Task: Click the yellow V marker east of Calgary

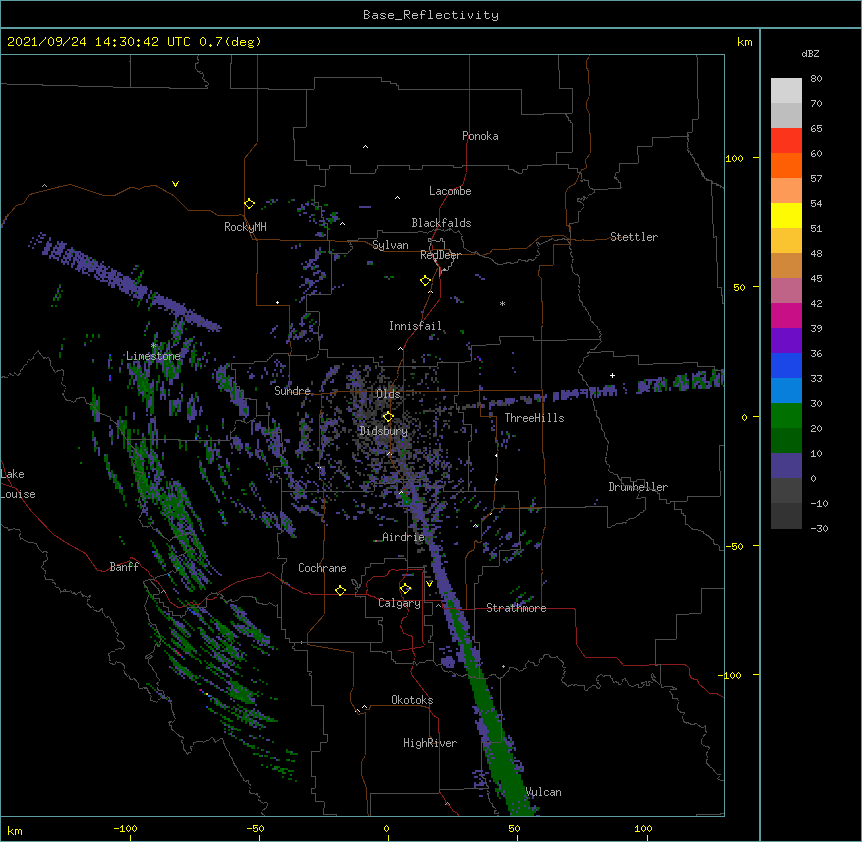Action: [429, 584]
